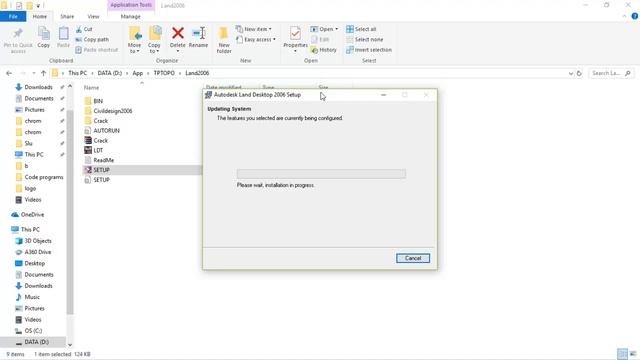Click the Properties icon
Viewport: 640px width, 360px height.
[x=295, y=33]
